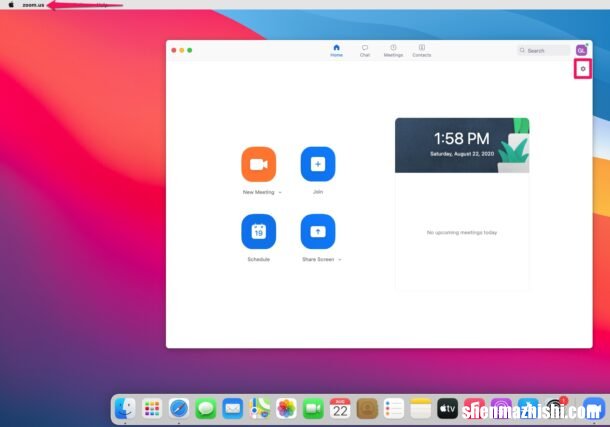This screenshot has width=610, height=427.
Task: Close the Zoom window with red button
Action: click(174, 50)
